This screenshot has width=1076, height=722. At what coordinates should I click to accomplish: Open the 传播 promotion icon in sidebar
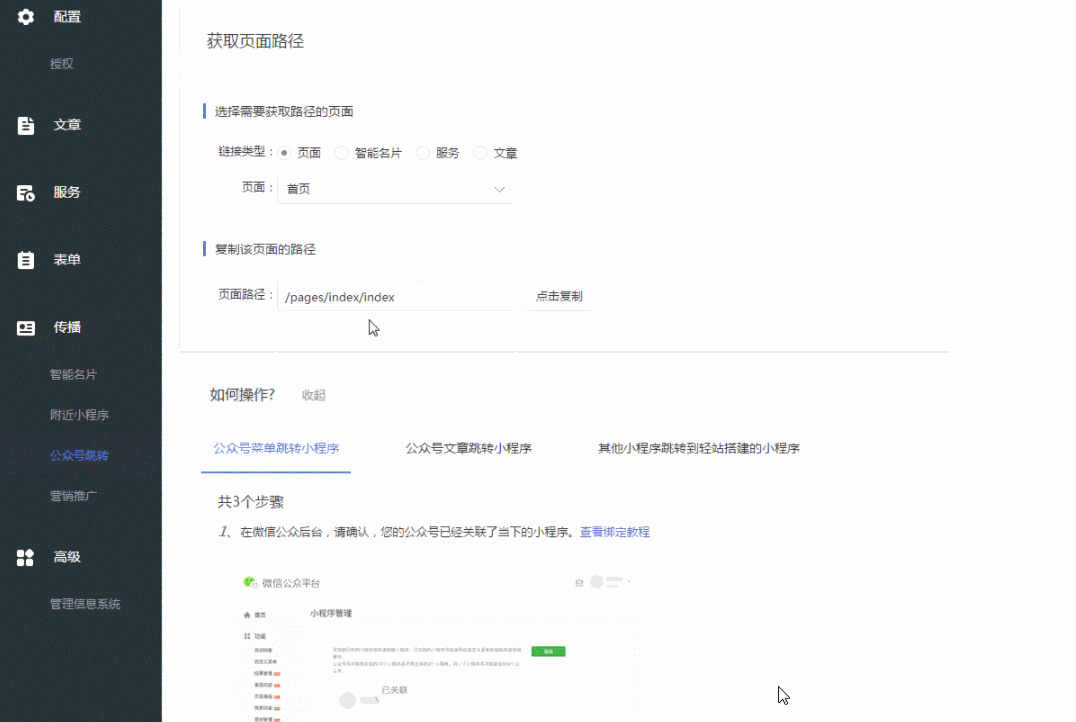point(25,327)
